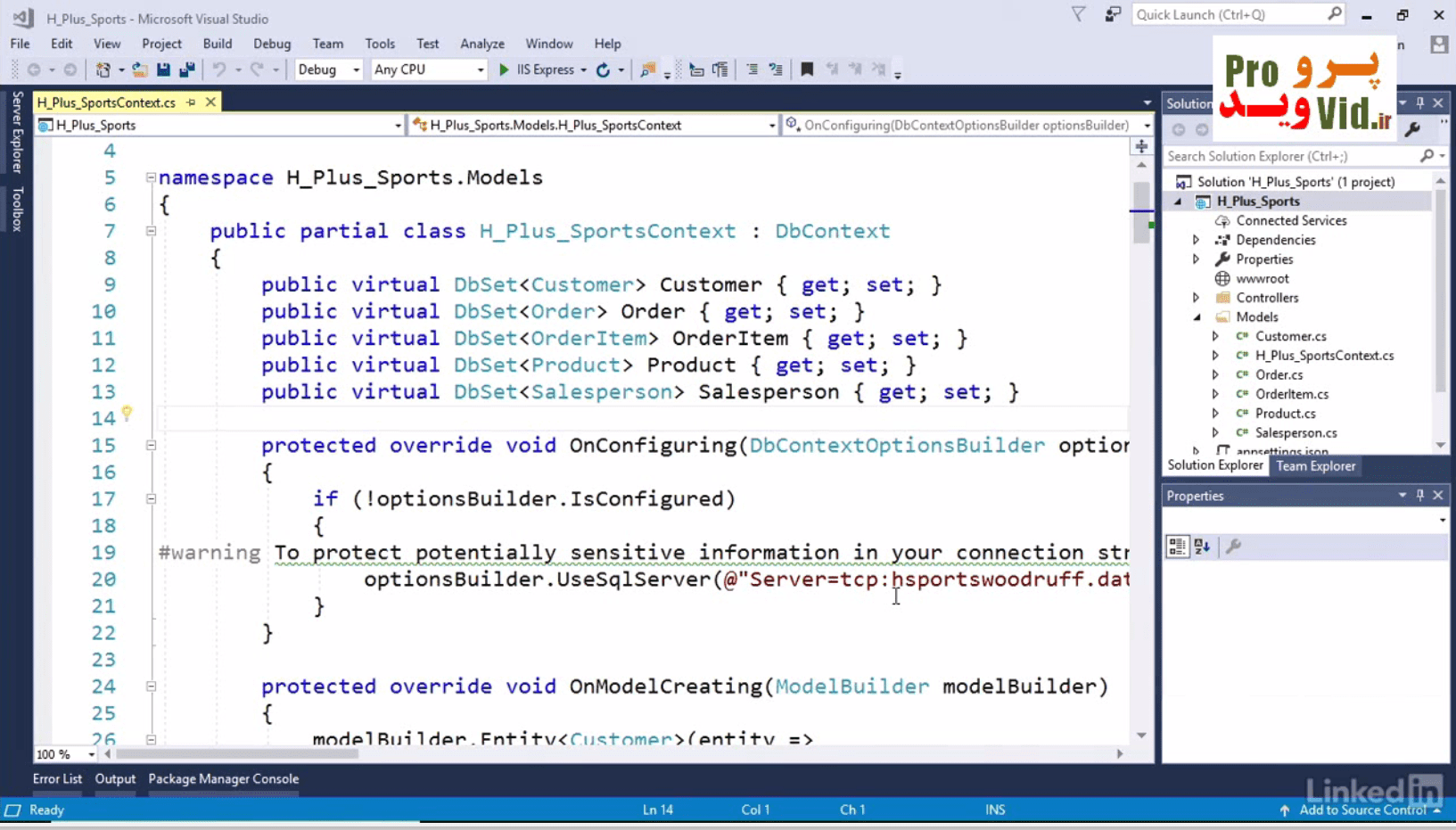Toggle a bookmark with the bookmark icon
Screen dimensions: 1456x830
click(x=807, y=70)
